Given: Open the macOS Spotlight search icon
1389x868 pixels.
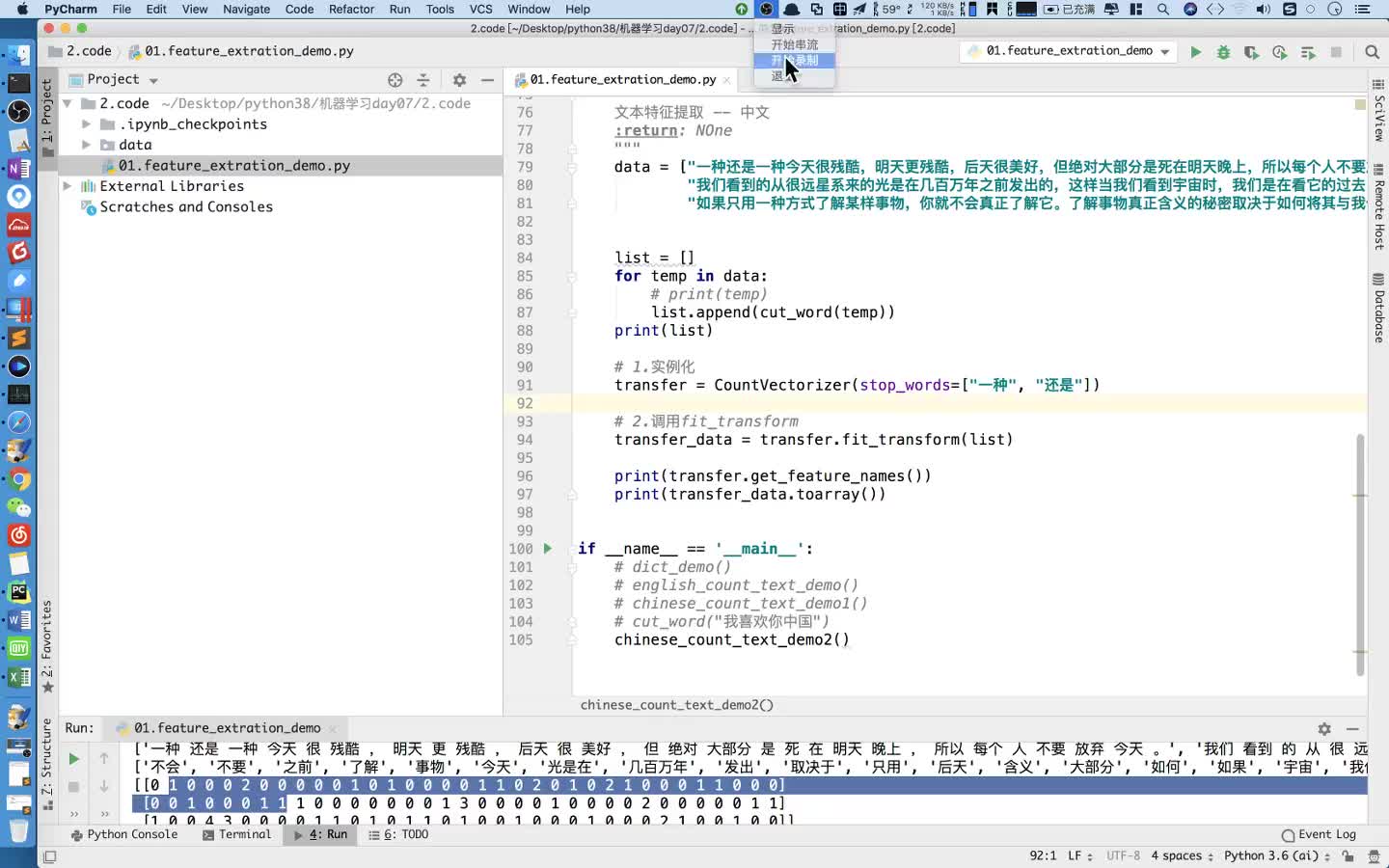Looking at the screenshot, I should click(x=1163, y=9).
